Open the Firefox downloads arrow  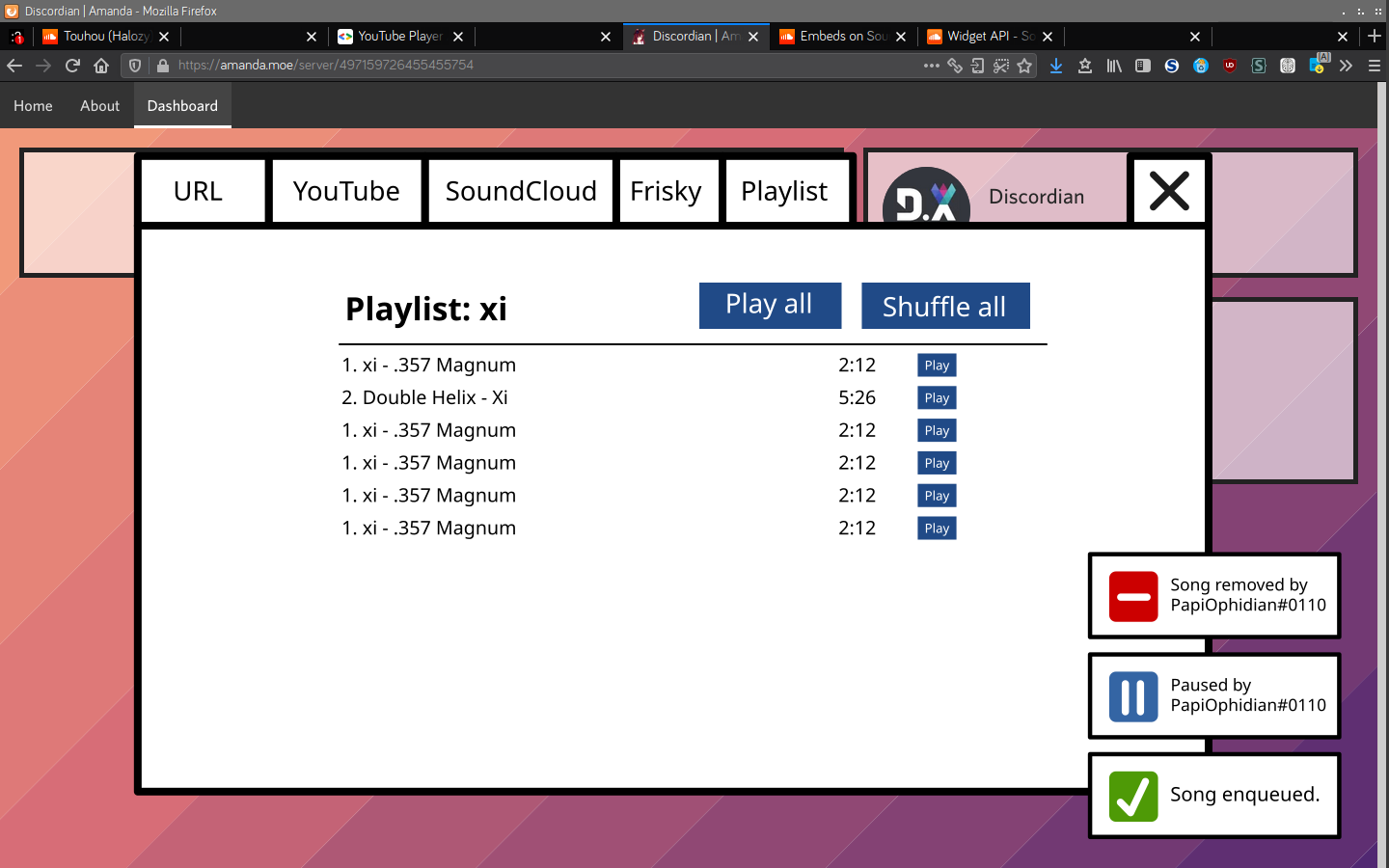(1056, 66)
